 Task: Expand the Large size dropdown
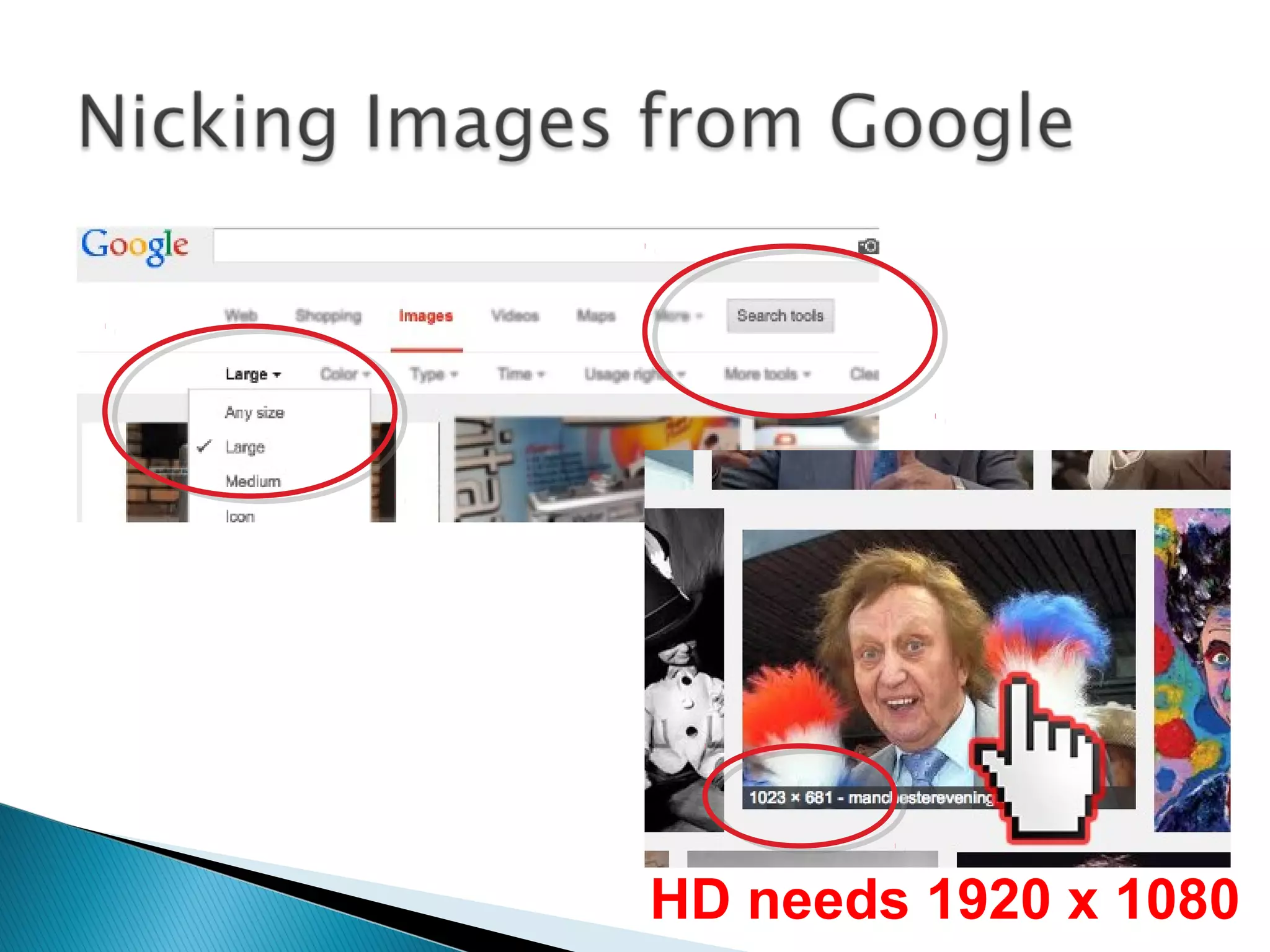tap(252, 374)
